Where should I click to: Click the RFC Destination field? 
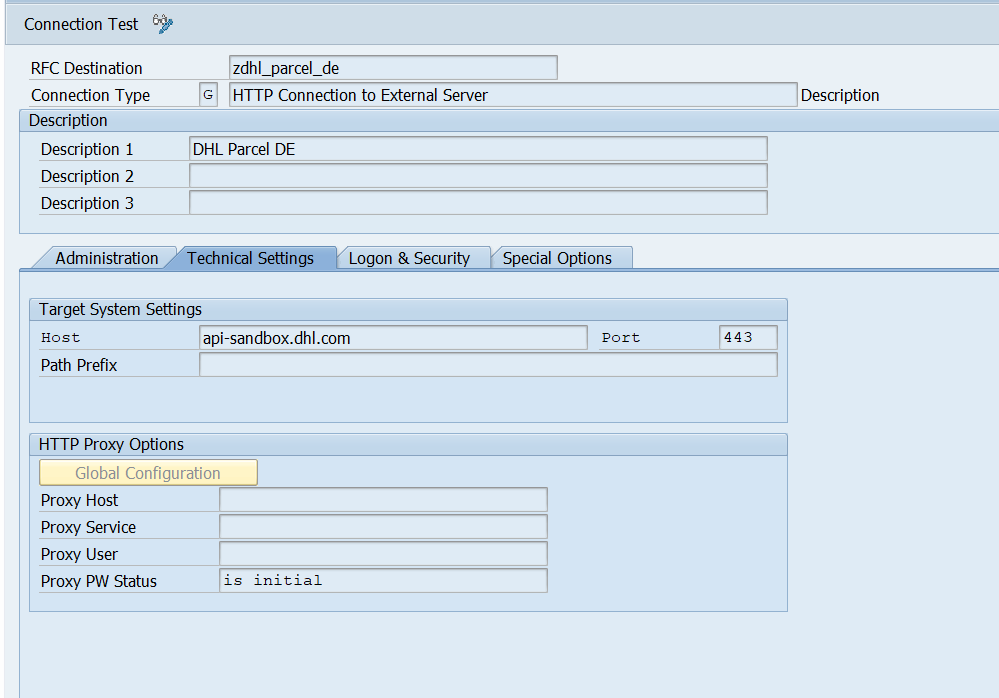point(392,68)
